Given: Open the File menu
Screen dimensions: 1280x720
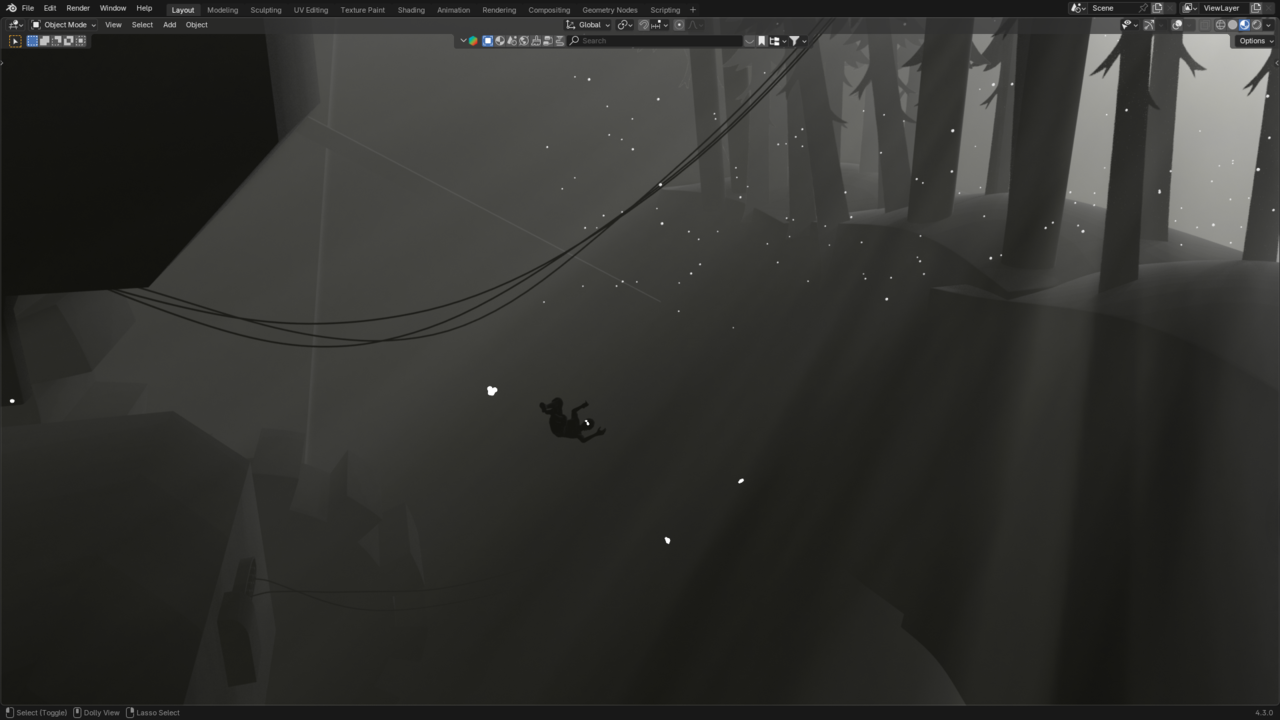Looking at the screenshot, I should (28, 8).
